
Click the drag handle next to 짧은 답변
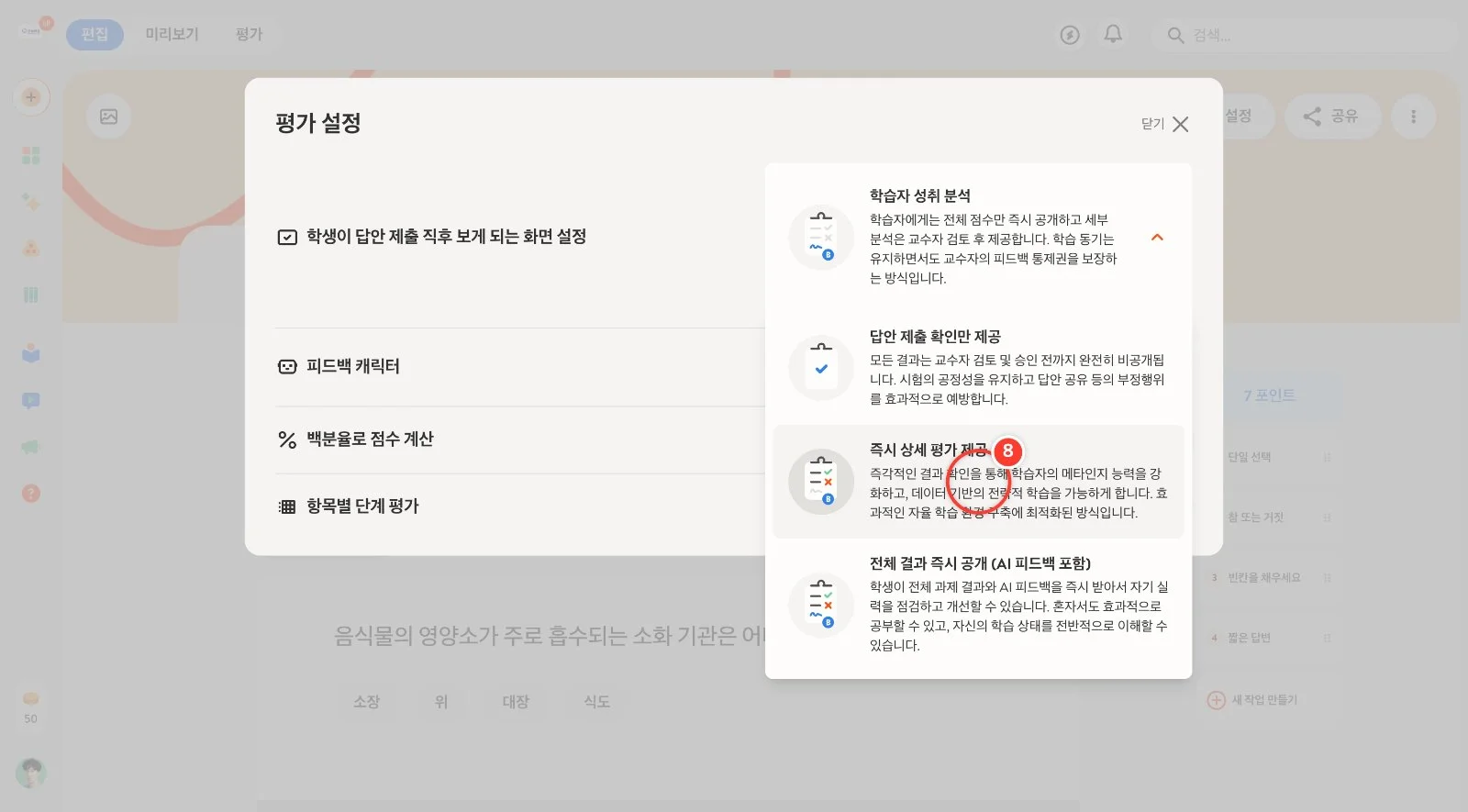(1328, 638)
